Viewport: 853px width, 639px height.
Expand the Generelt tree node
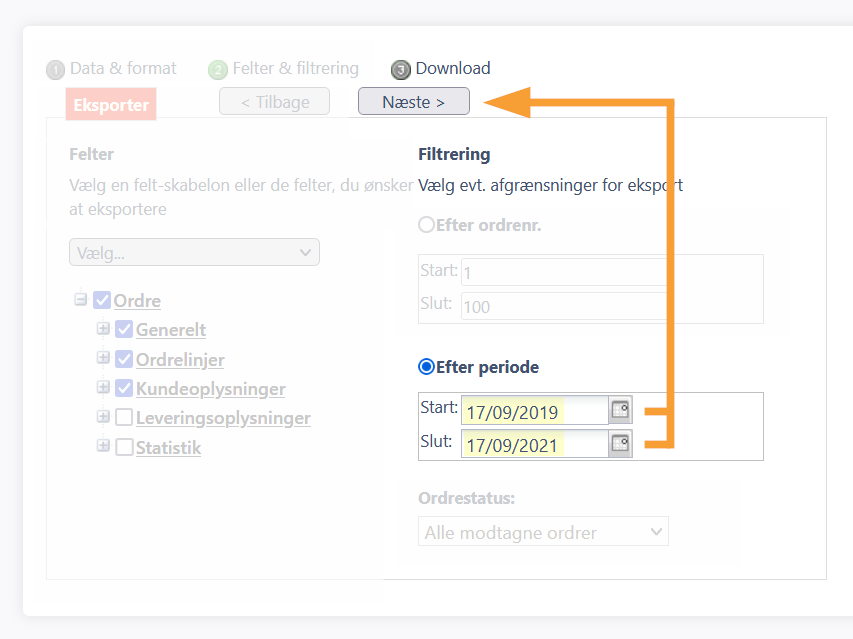click(x=103, y=328)
